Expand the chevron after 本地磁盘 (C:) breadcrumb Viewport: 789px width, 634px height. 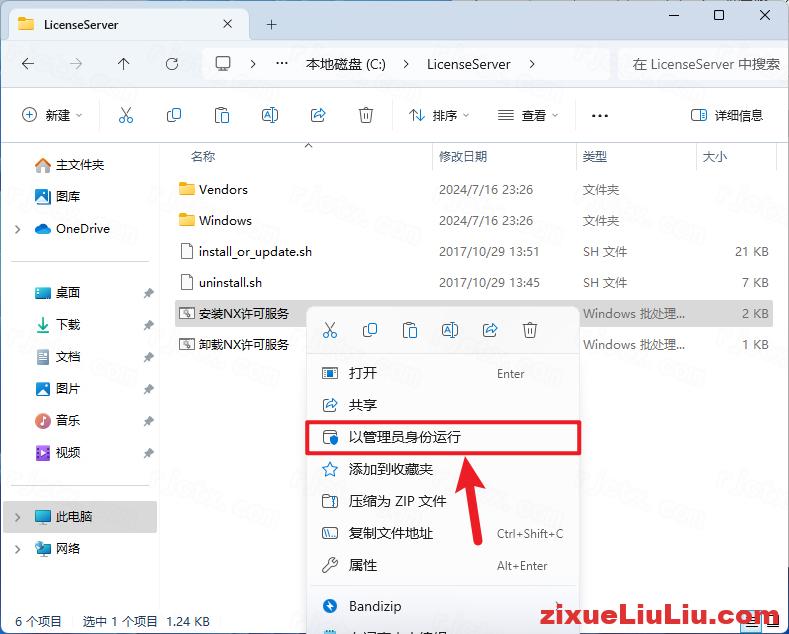point(406,64)
